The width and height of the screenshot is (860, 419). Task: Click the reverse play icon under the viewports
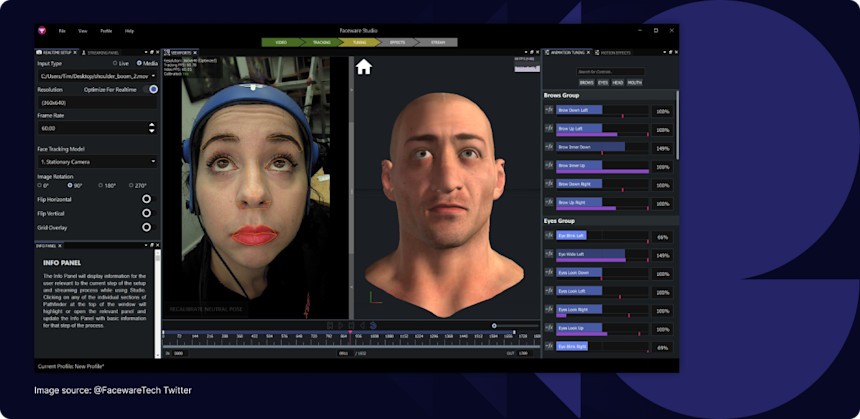point(362,325)
